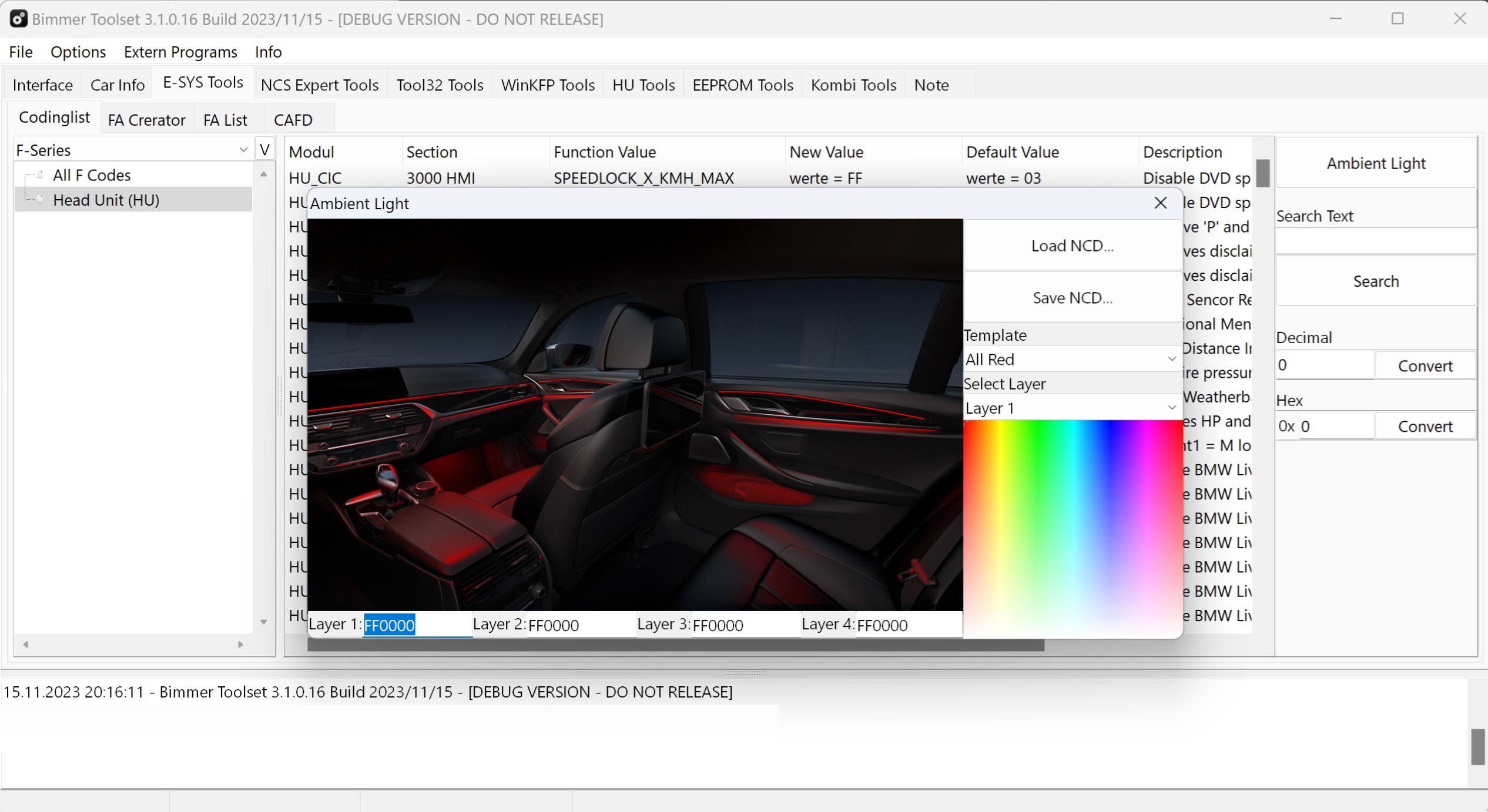Image resolution: width=1488 pixels, height=812 pixels.
Task: Click Convert next to Hex field
Action: pyautogui.click(x=1425, y=427)
